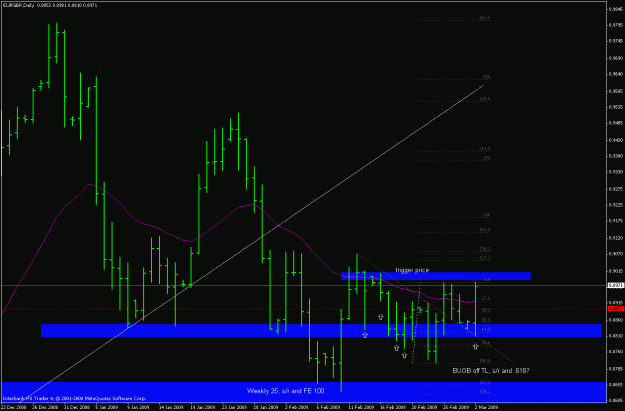This screenshot has width=625, height=411.
Task: Select the descending thin trendline near BUOB note
Action: 436,309
